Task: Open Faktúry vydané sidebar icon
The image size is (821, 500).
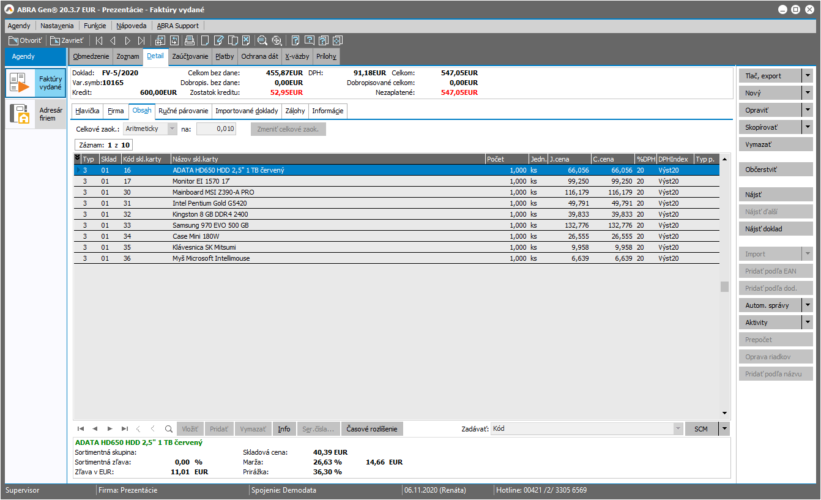Action: click(x=35, y=84)
